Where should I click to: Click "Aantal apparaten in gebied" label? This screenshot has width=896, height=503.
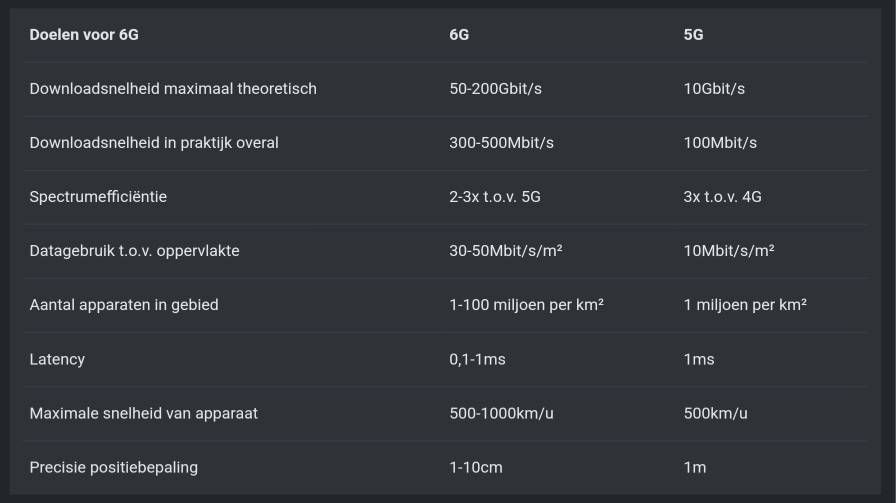click(x=124, y=305)
